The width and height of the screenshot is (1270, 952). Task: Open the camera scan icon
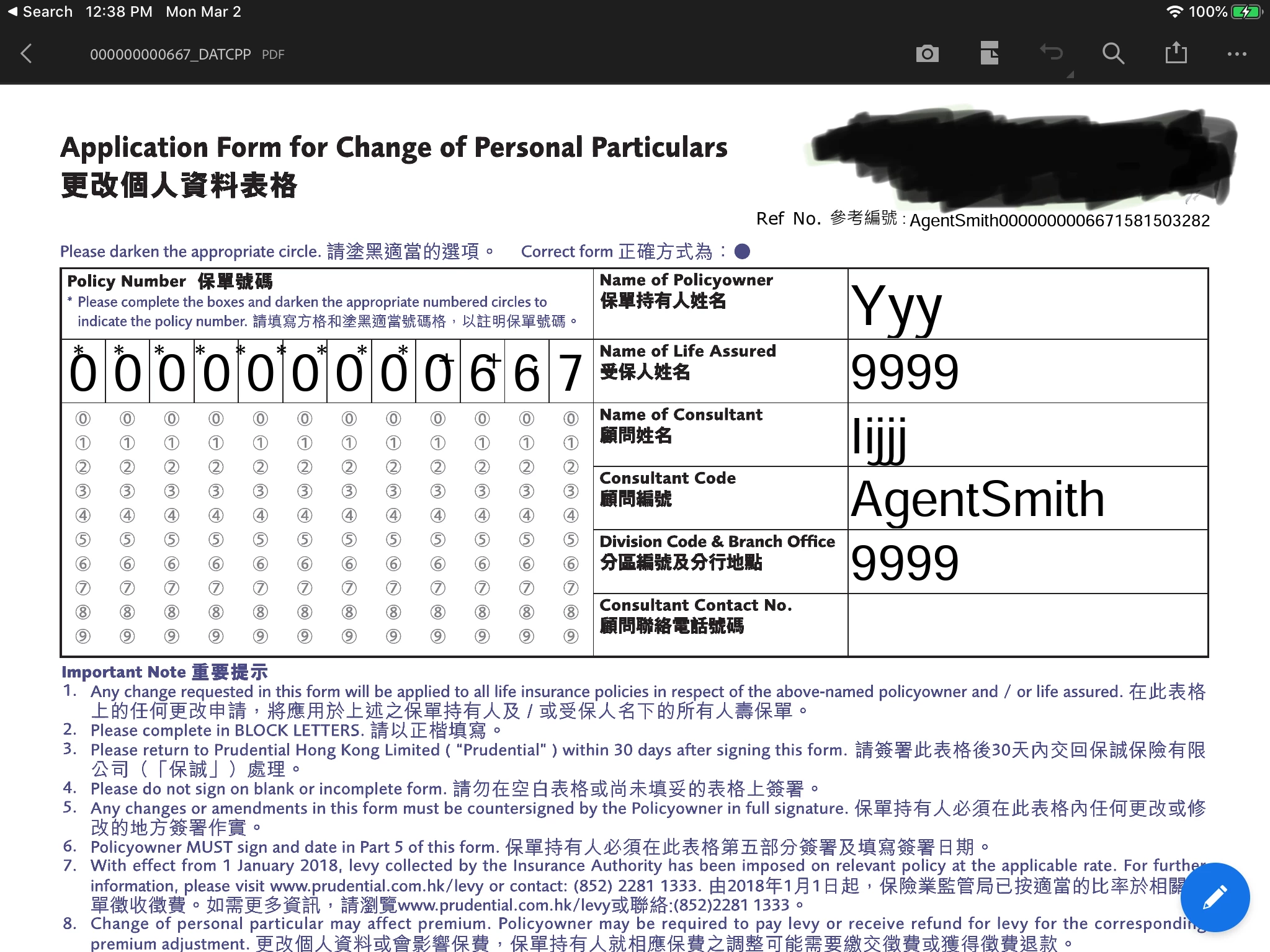click(x=927, y=54)
